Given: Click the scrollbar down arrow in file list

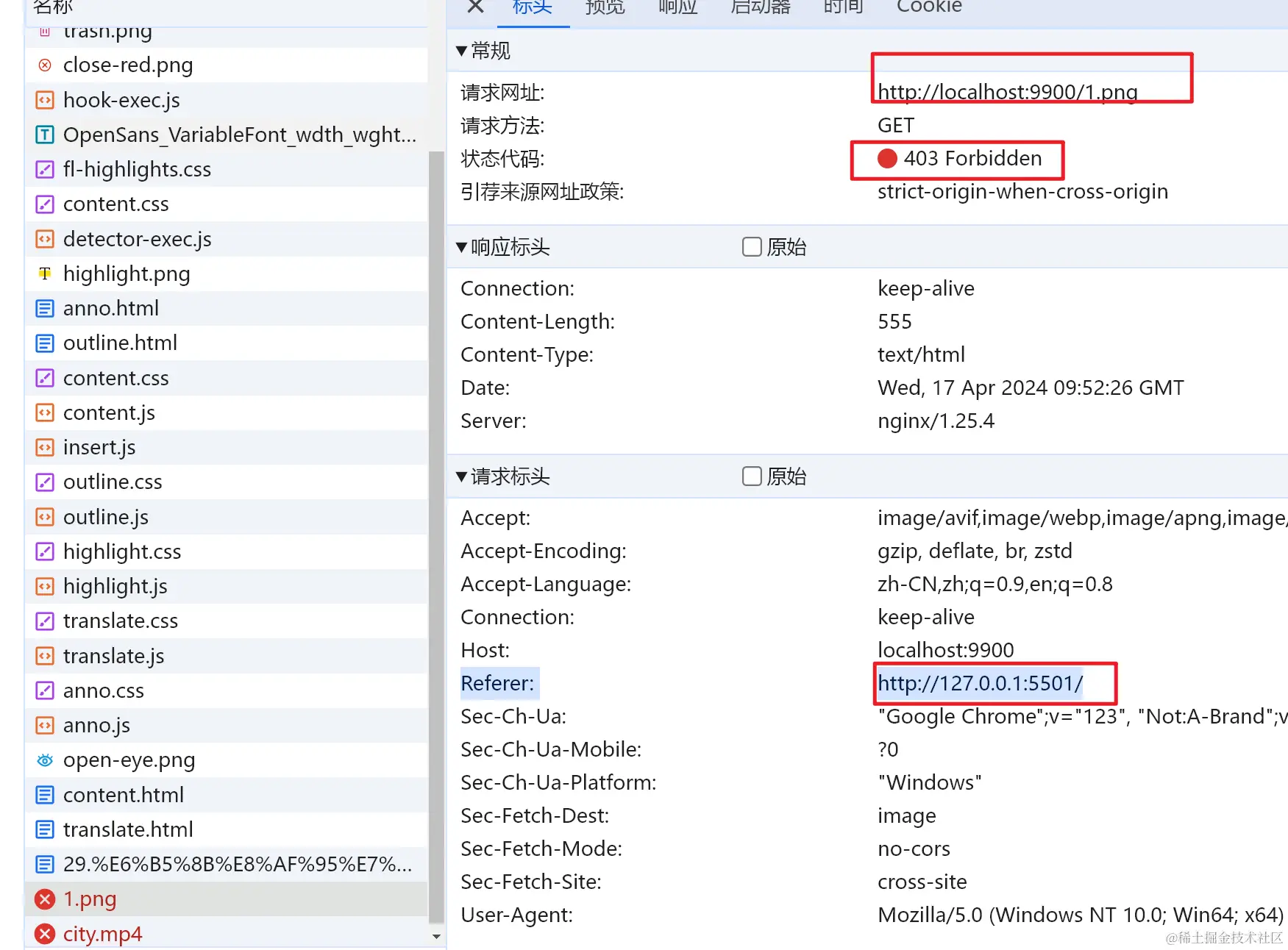Looking at the screenshot, I should click(436, 937).
